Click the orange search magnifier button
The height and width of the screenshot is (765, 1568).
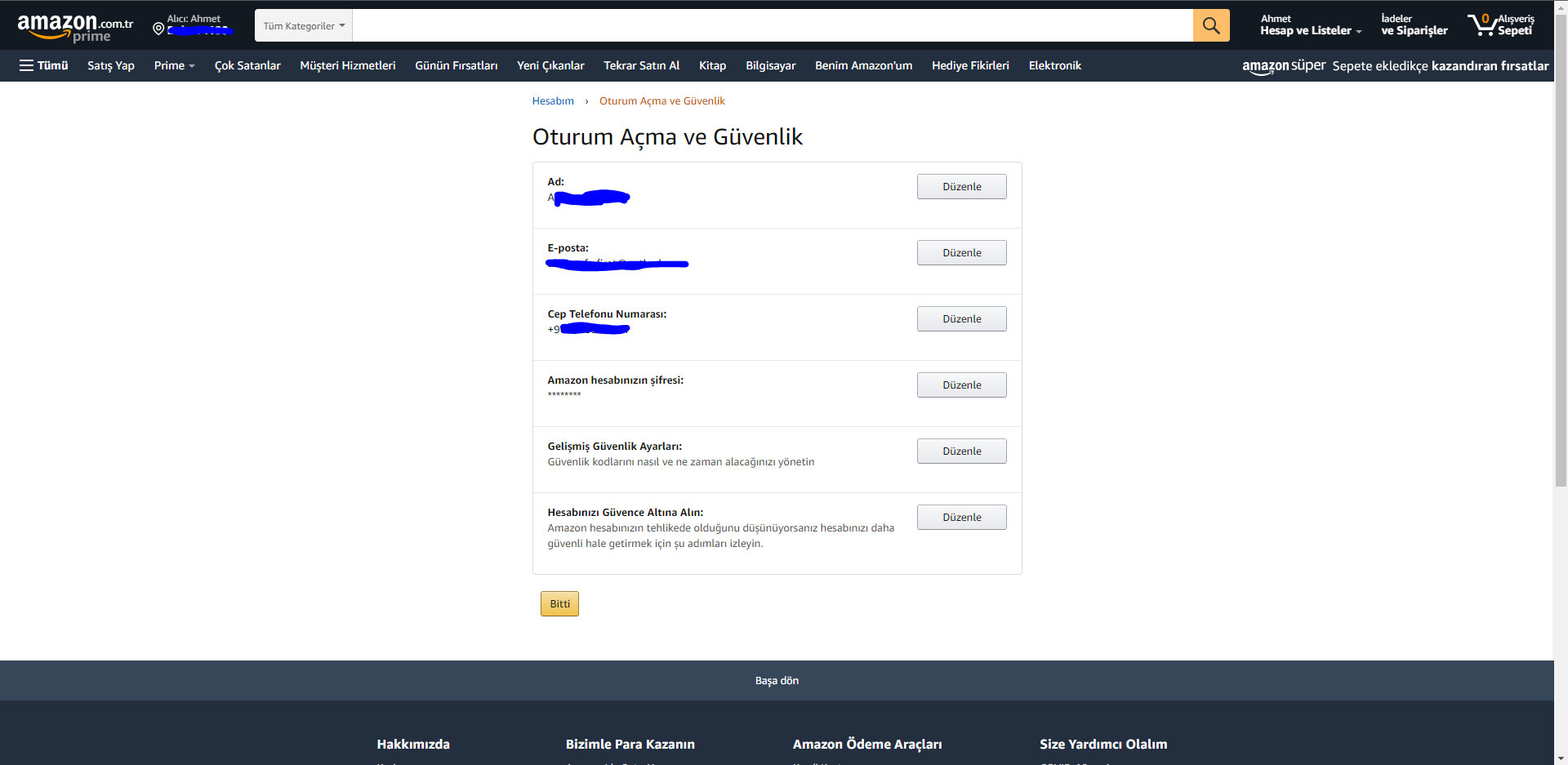click(x=1211, y=25)
